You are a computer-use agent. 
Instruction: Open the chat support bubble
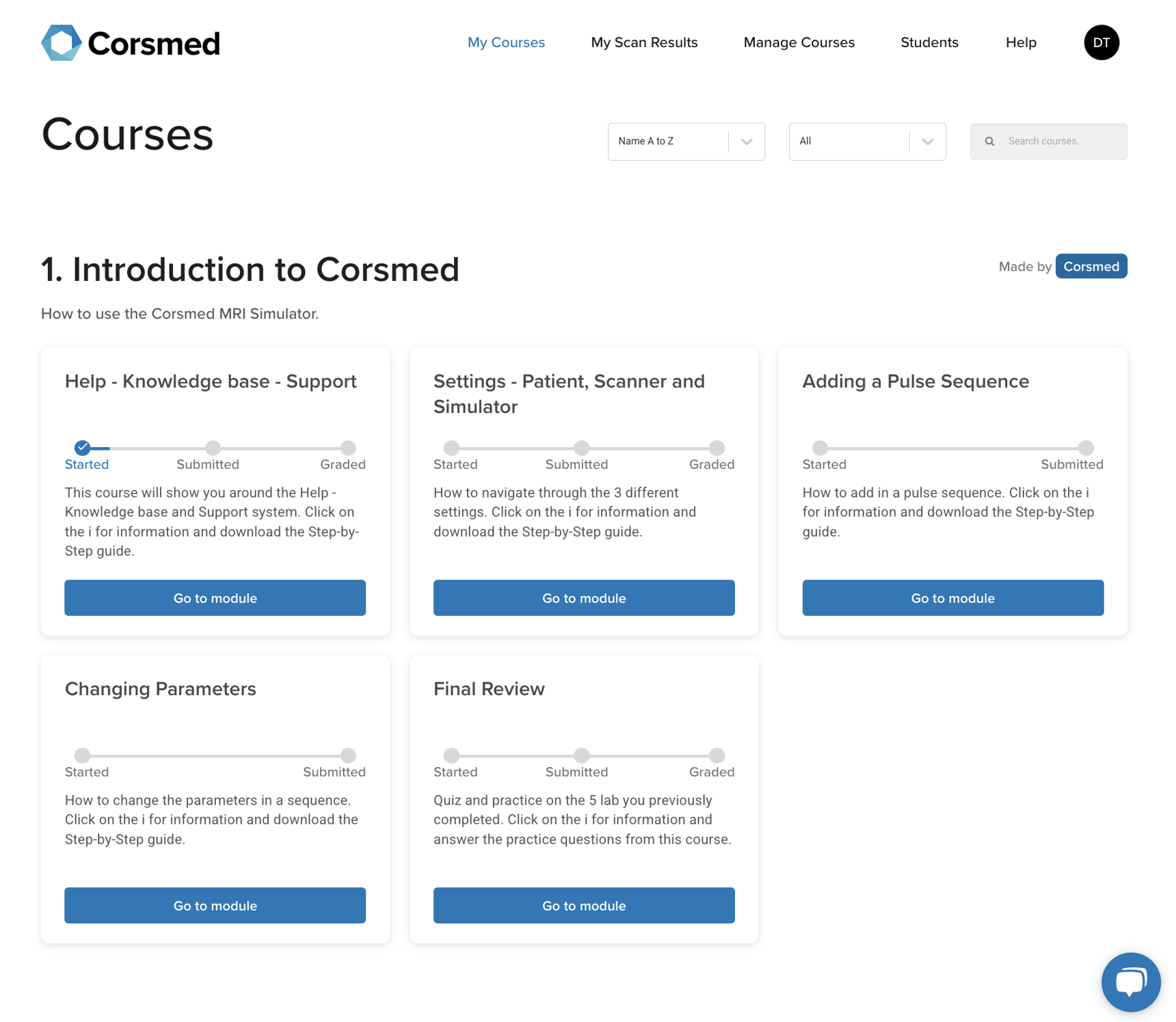(x=1130, y=982)
